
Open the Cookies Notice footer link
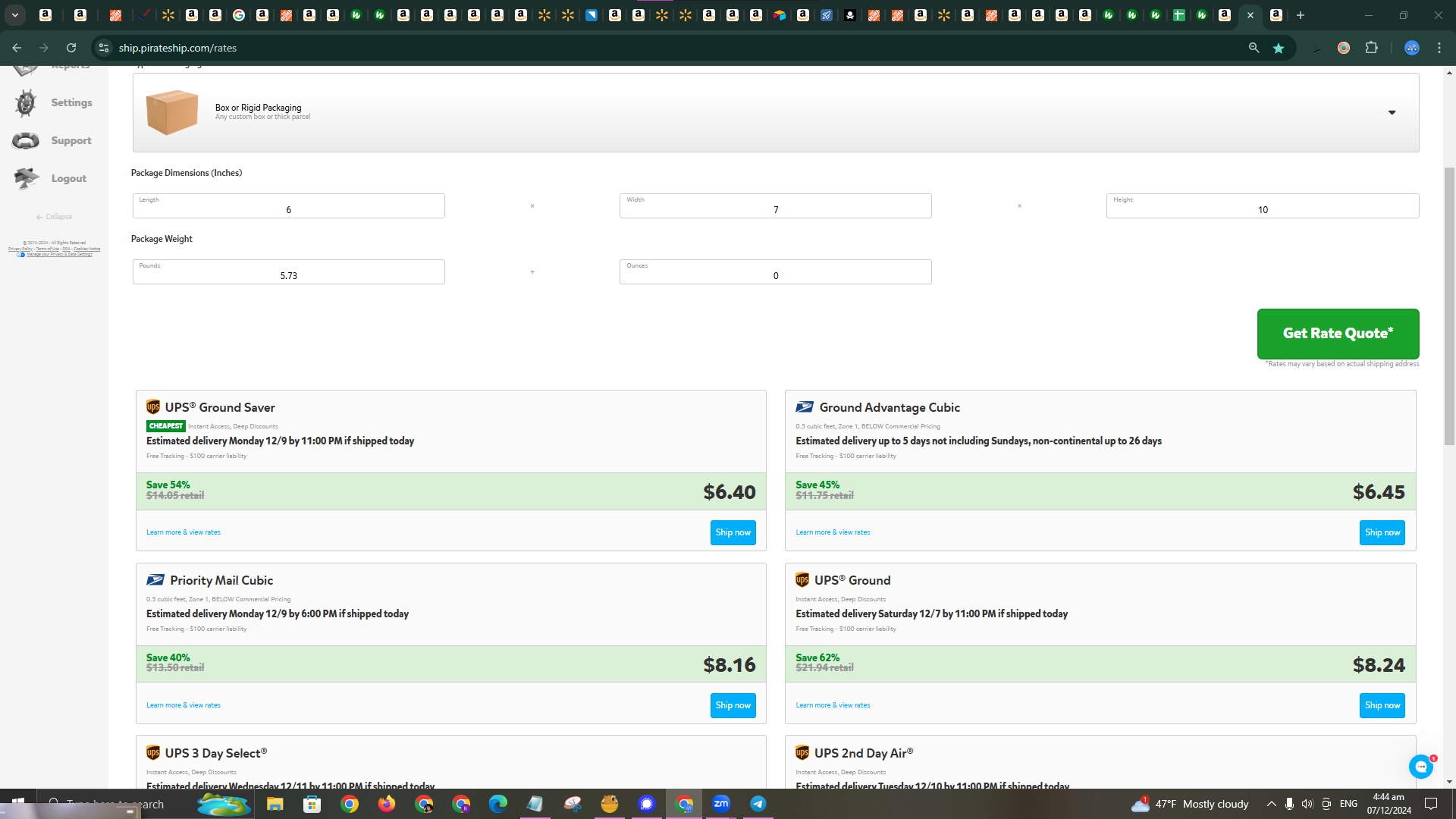point(86,249)
